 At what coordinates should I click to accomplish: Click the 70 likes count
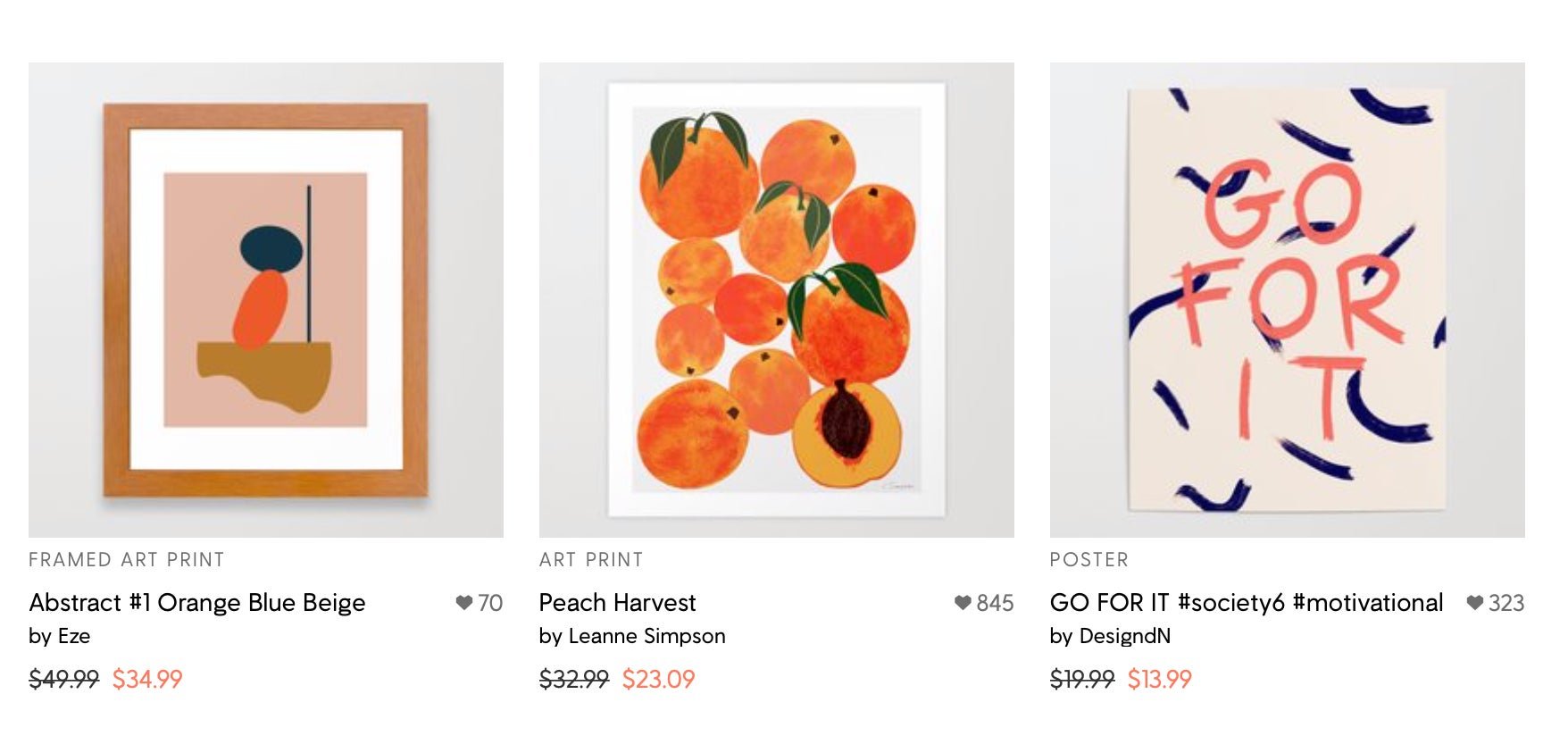click(490, 603)
